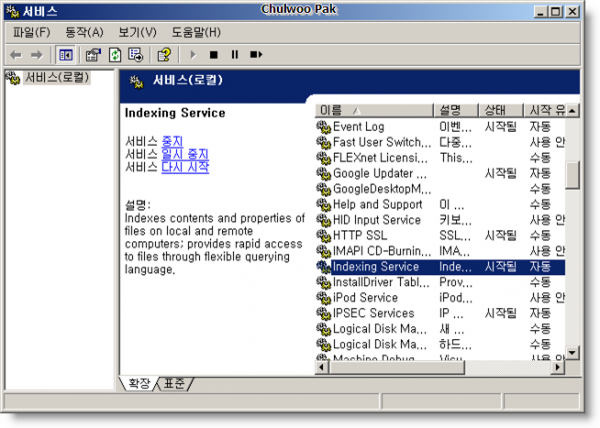Open the 파일(F) menu
600x428 pixels.
click(x=32, y=32)
